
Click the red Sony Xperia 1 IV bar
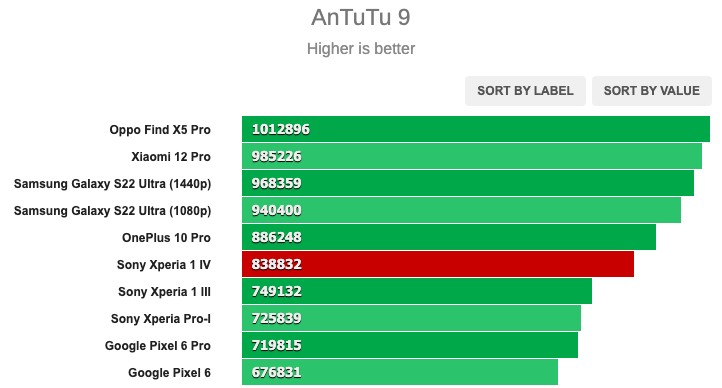point(438,264)
